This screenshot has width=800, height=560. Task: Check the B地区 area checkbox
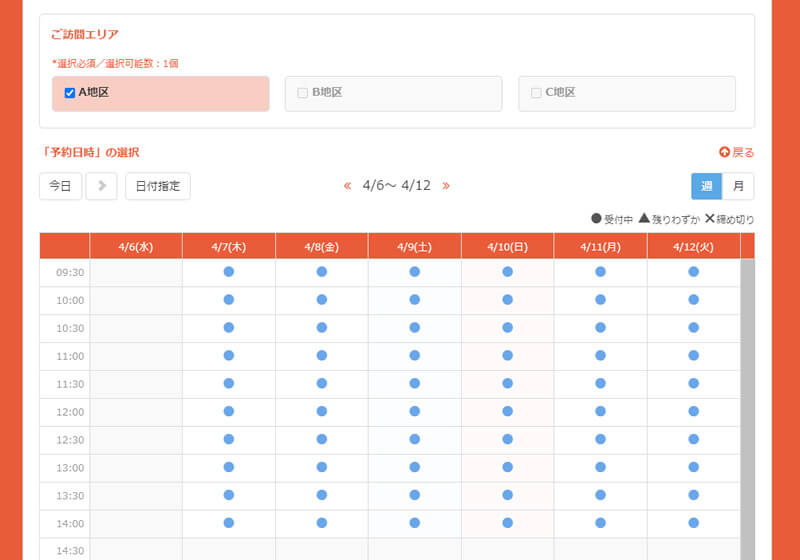(x=303, y=93)
